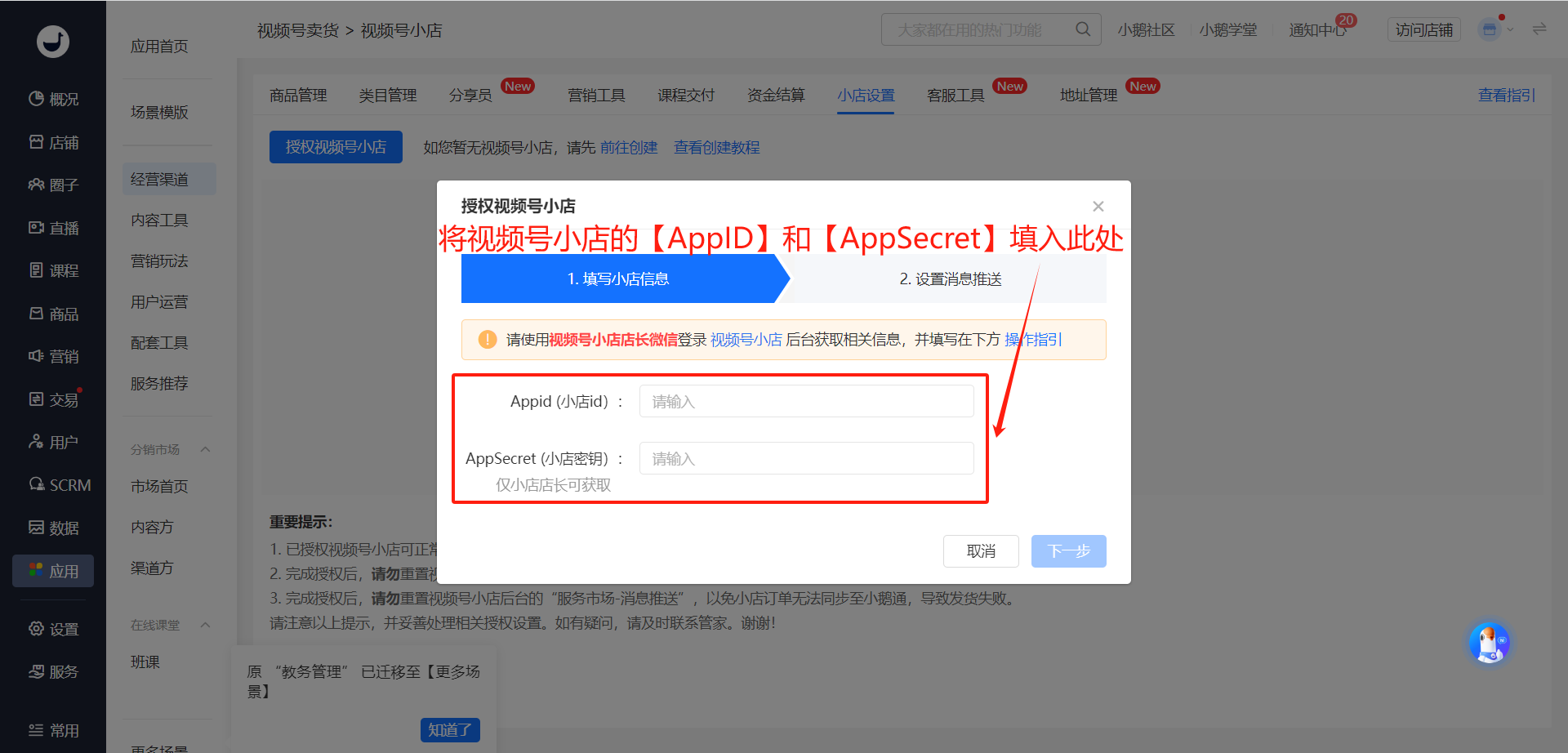Open 营销 marketing section in sidebar

pos(53,356)
